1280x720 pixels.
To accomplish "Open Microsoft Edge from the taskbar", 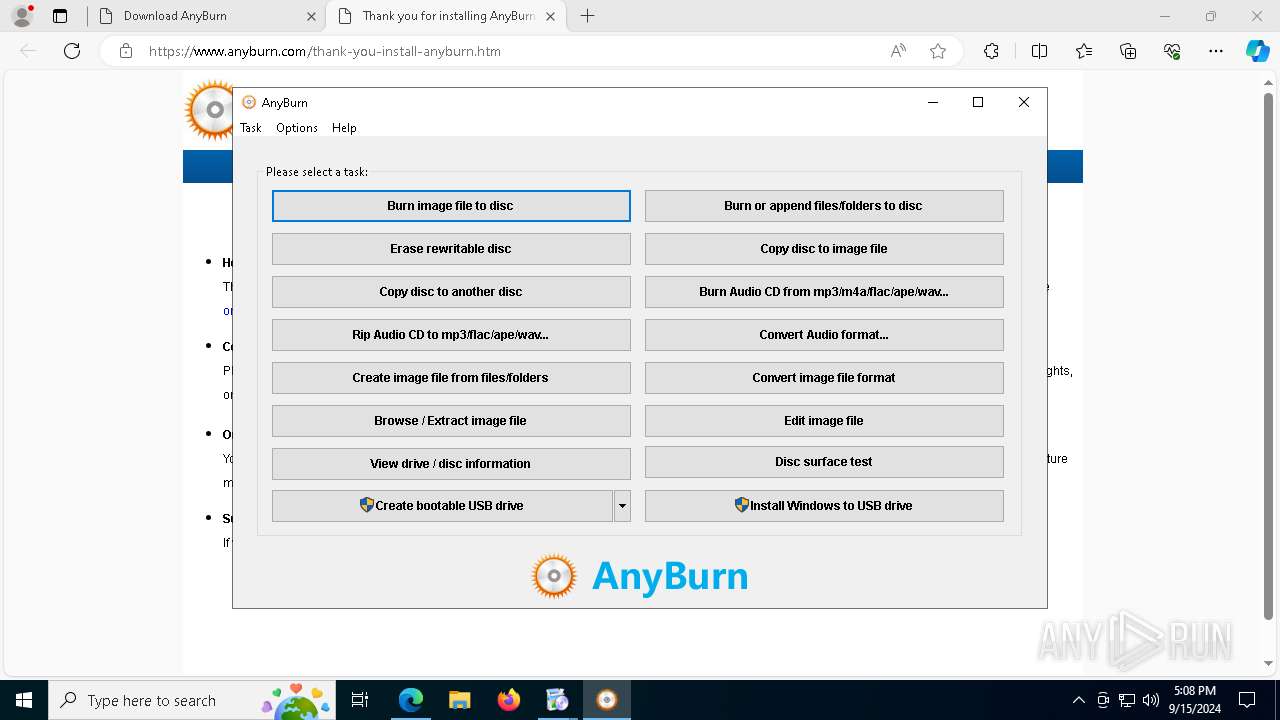I will (x=411, y=700).
